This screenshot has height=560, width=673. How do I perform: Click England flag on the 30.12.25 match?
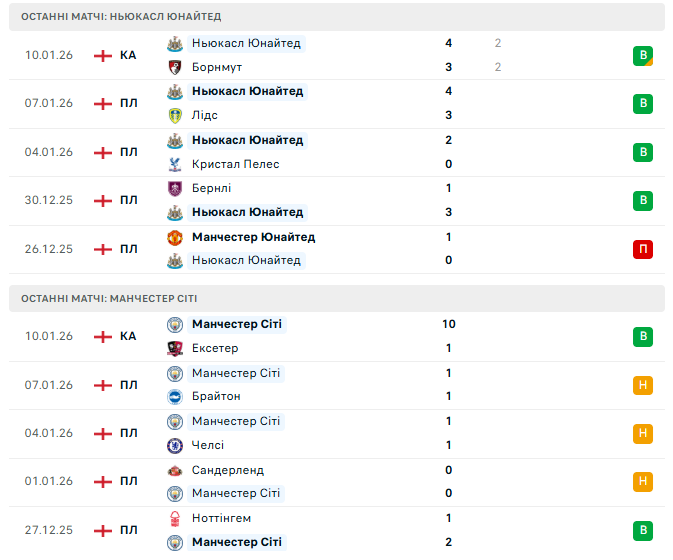tap(103, 200)
